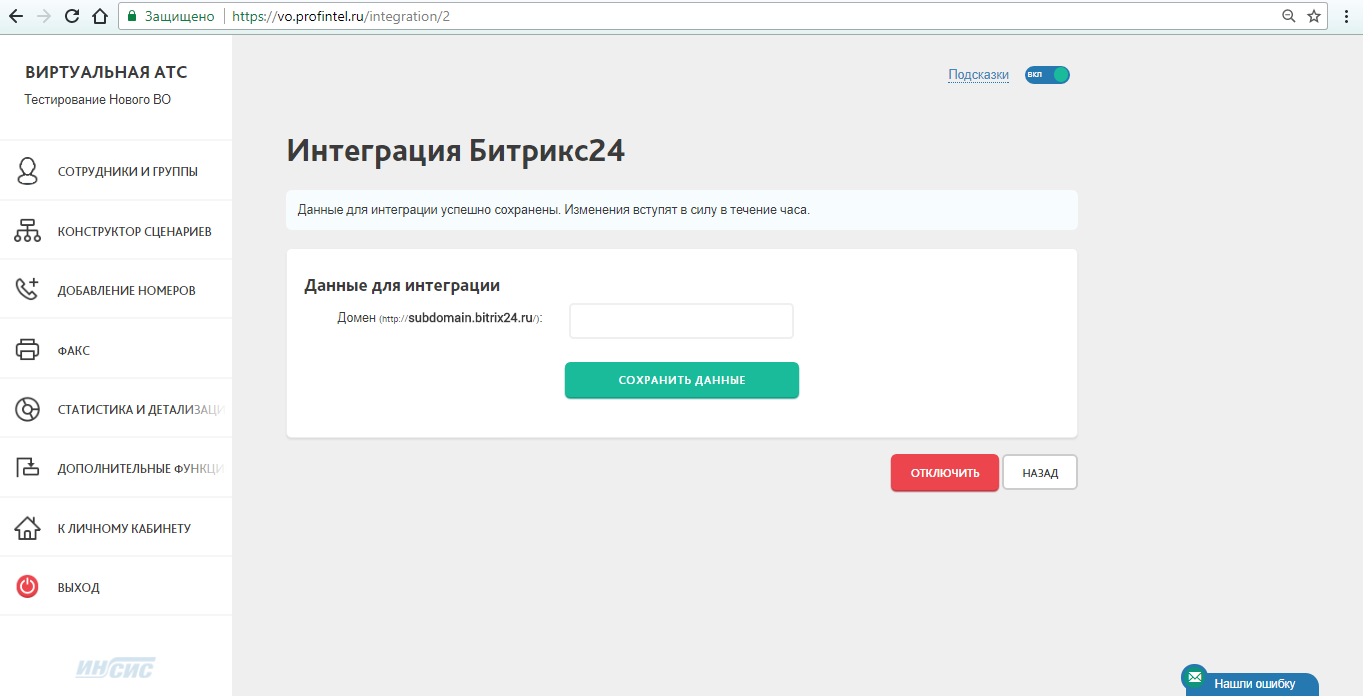Click the subdomain.bitrix24.ru label text
This screenshot has height=696, width=1363.
pos(470,318)
